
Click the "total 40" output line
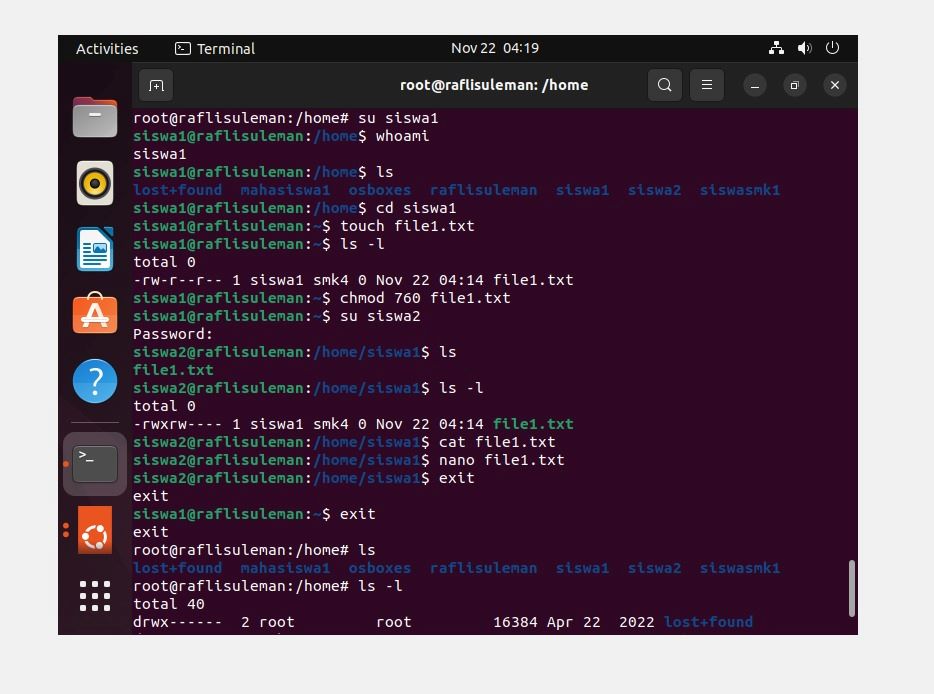pyautogui.click(x=169, y=604)
